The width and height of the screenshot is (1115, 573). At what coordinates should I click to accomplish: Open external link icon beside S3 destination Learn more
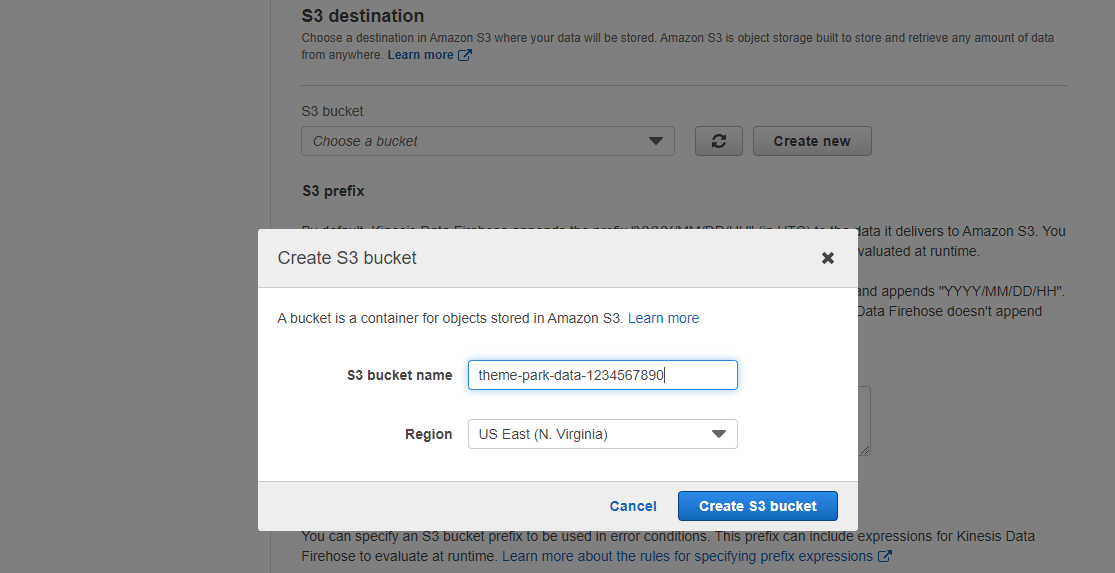click(x=464, y=55)
